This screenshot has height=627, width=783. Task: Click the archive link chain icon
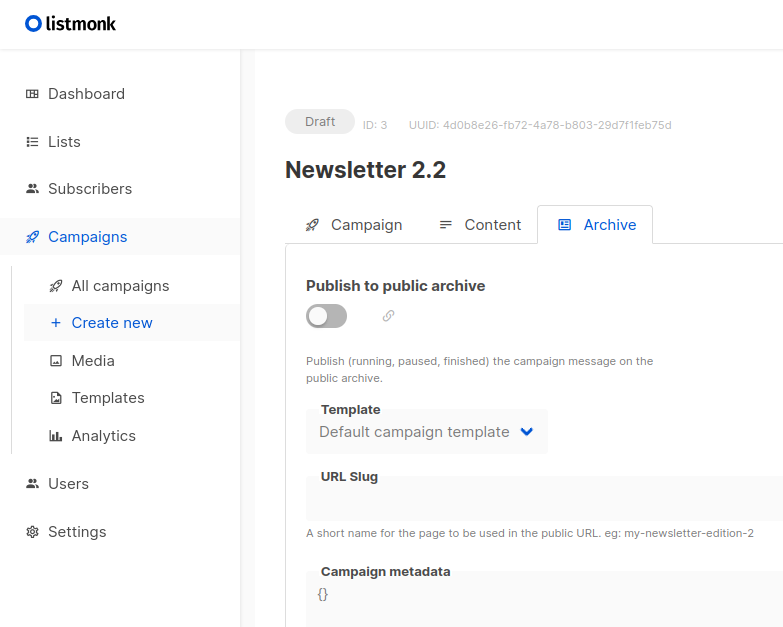pyautogui.click(x=389, y=315)
